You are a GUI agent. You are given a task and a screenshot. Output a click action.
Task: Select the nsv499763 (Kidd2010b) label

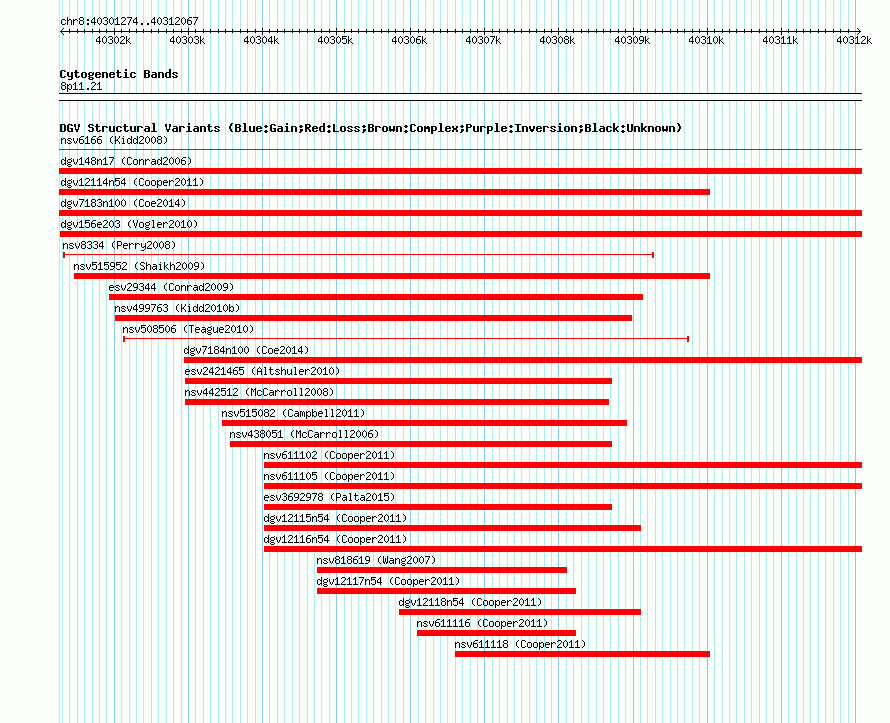pyautogui.click(x=177, y=308)
